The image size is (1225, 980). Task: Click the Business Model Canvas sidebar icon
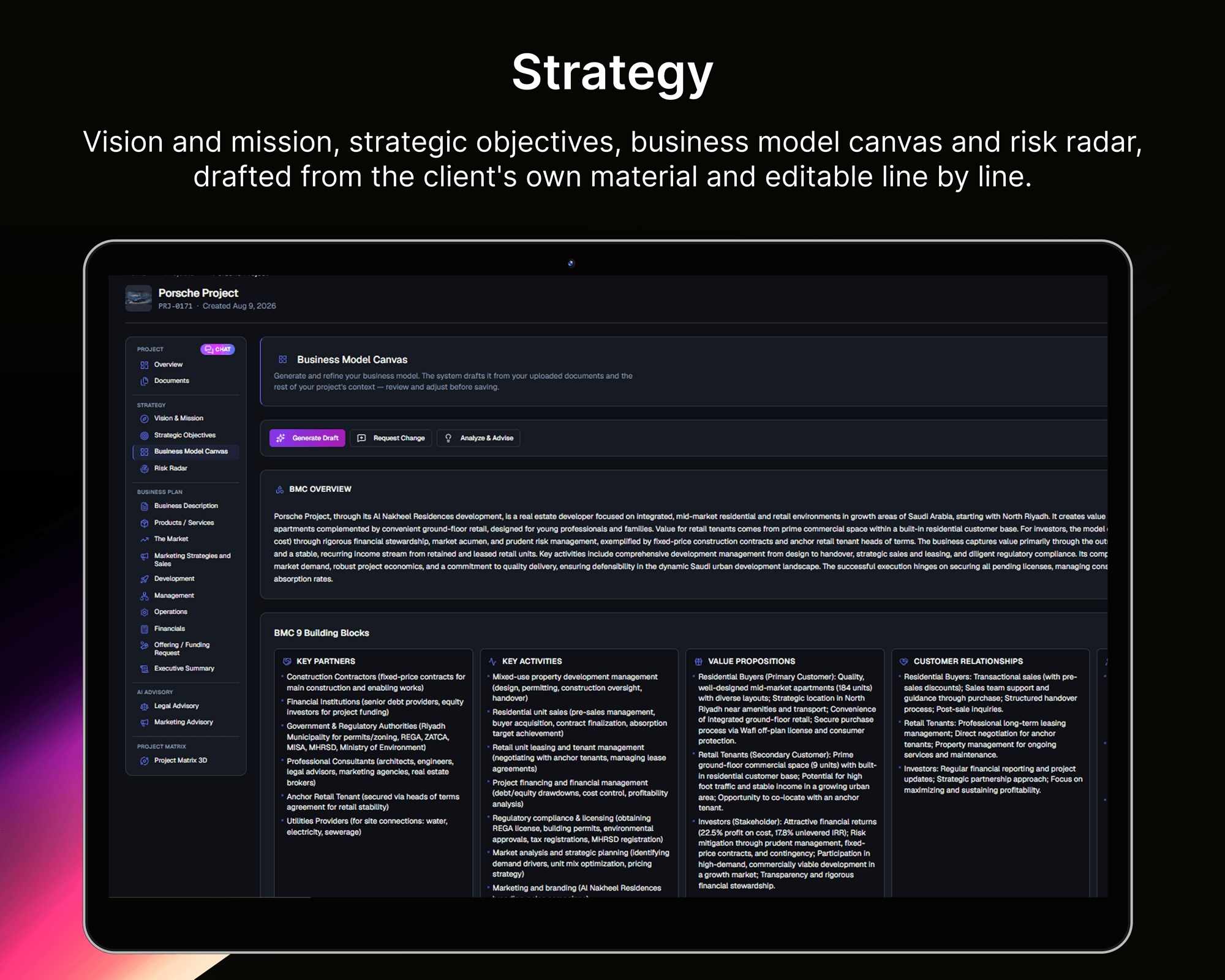[x=145, y=452]
